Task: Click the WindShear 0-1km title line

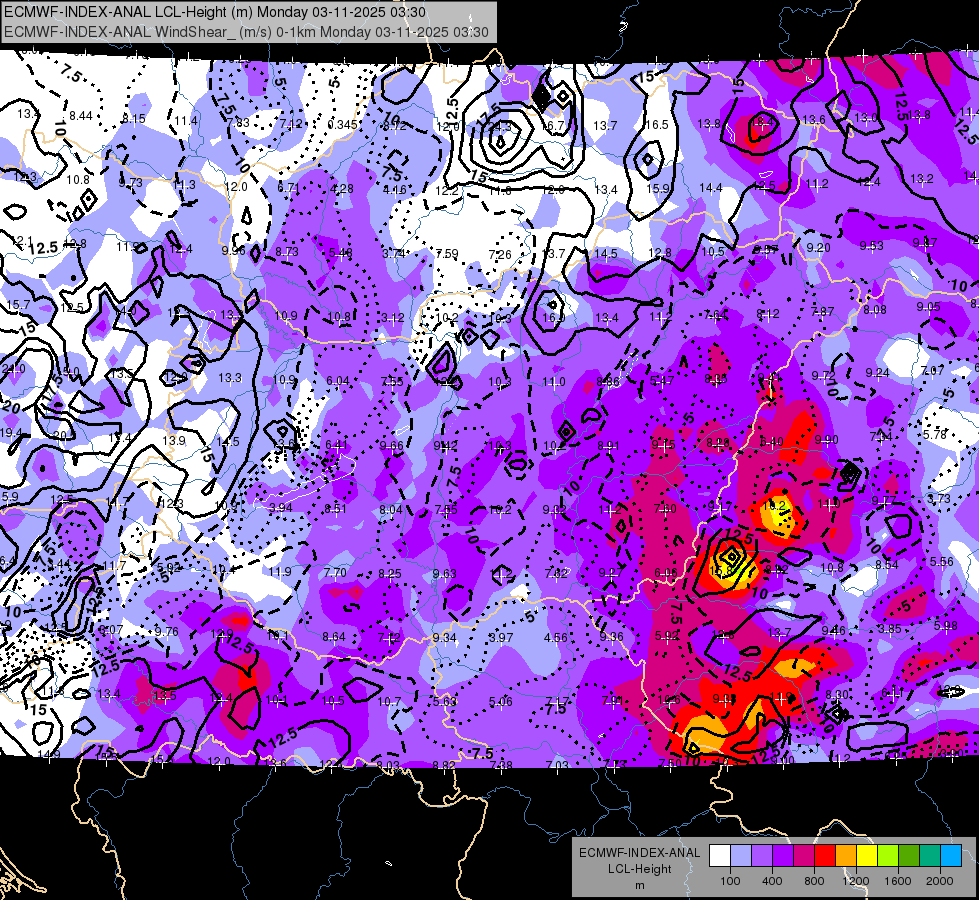Action: tap(246, 32)
